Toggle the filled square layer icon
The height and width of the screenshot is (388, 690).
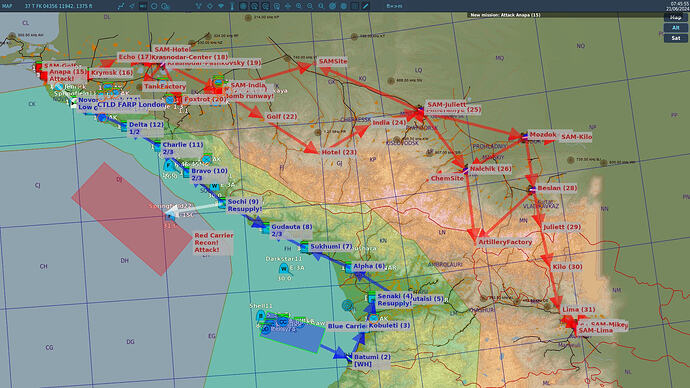click(x=243, y=6)
